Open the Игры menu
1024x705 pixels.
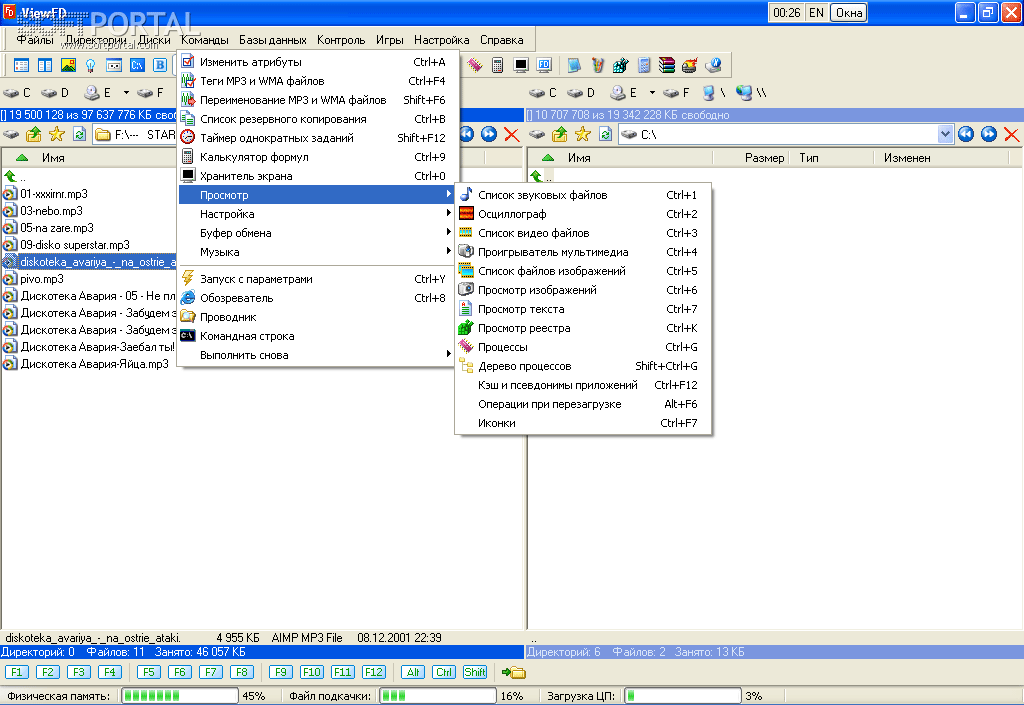tap(389, 40)
